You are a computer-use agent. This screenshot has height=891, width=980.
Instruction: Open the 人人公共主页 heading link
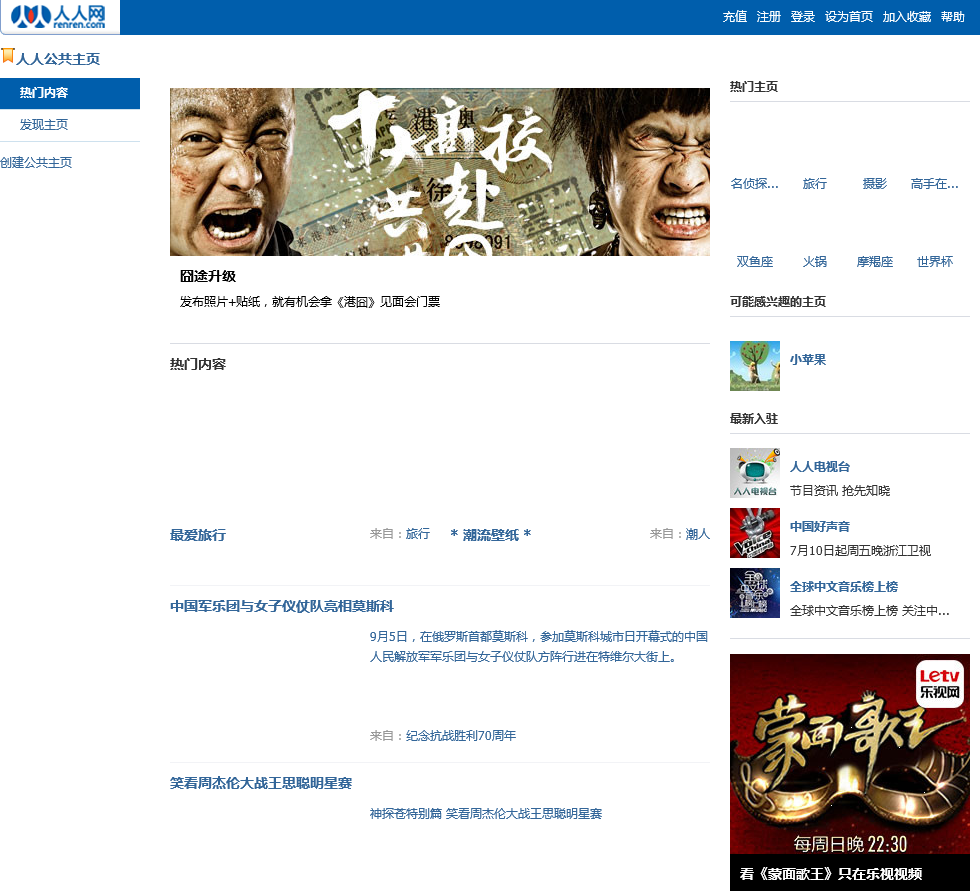tap(58, 59)
